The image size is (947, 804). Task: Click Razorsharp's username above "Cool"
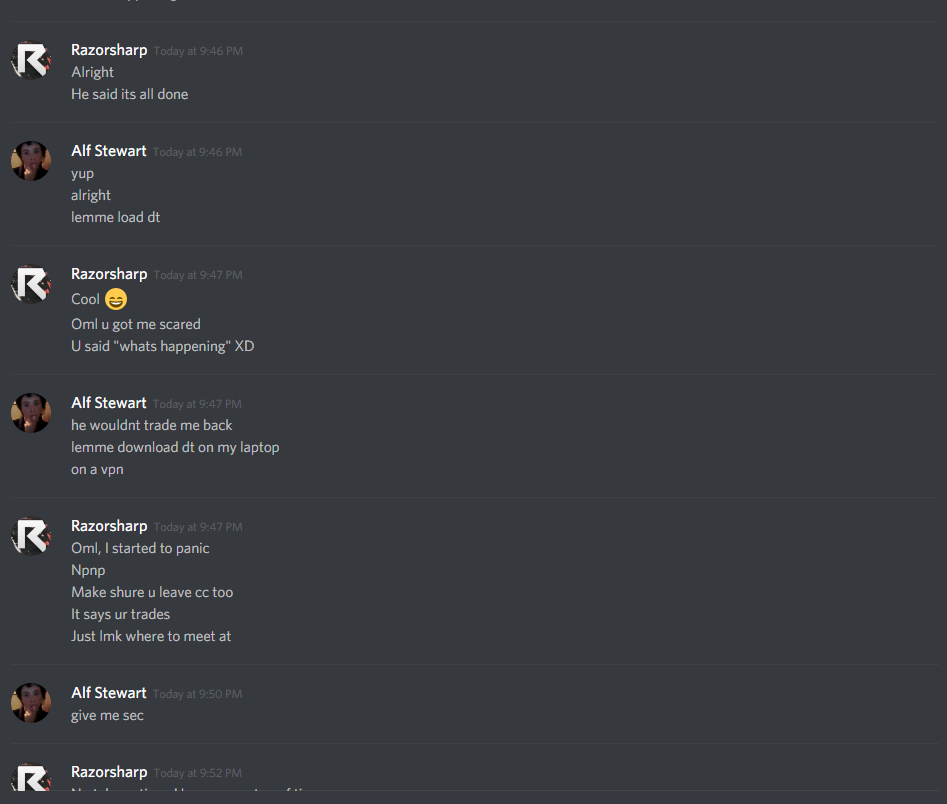pos(109,274)
